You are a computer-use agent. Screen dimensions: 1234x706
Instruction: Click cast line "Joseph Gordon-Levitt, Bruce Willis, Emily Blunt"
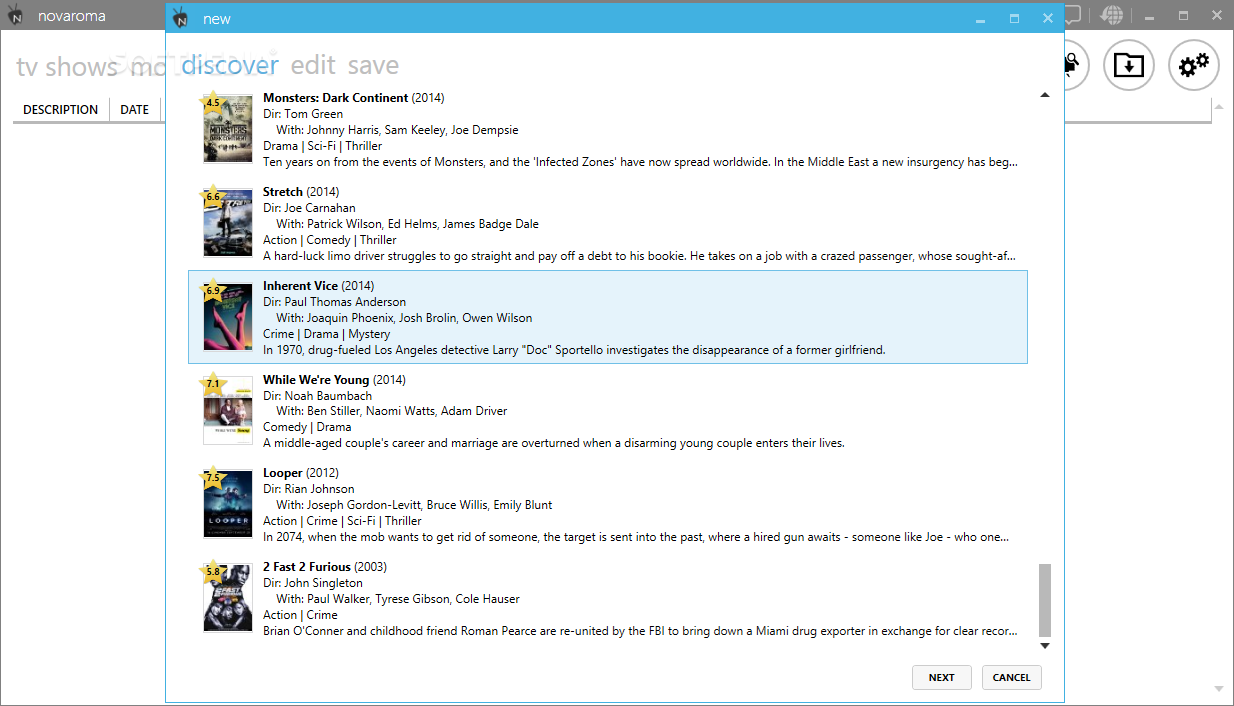coord(430,505)
